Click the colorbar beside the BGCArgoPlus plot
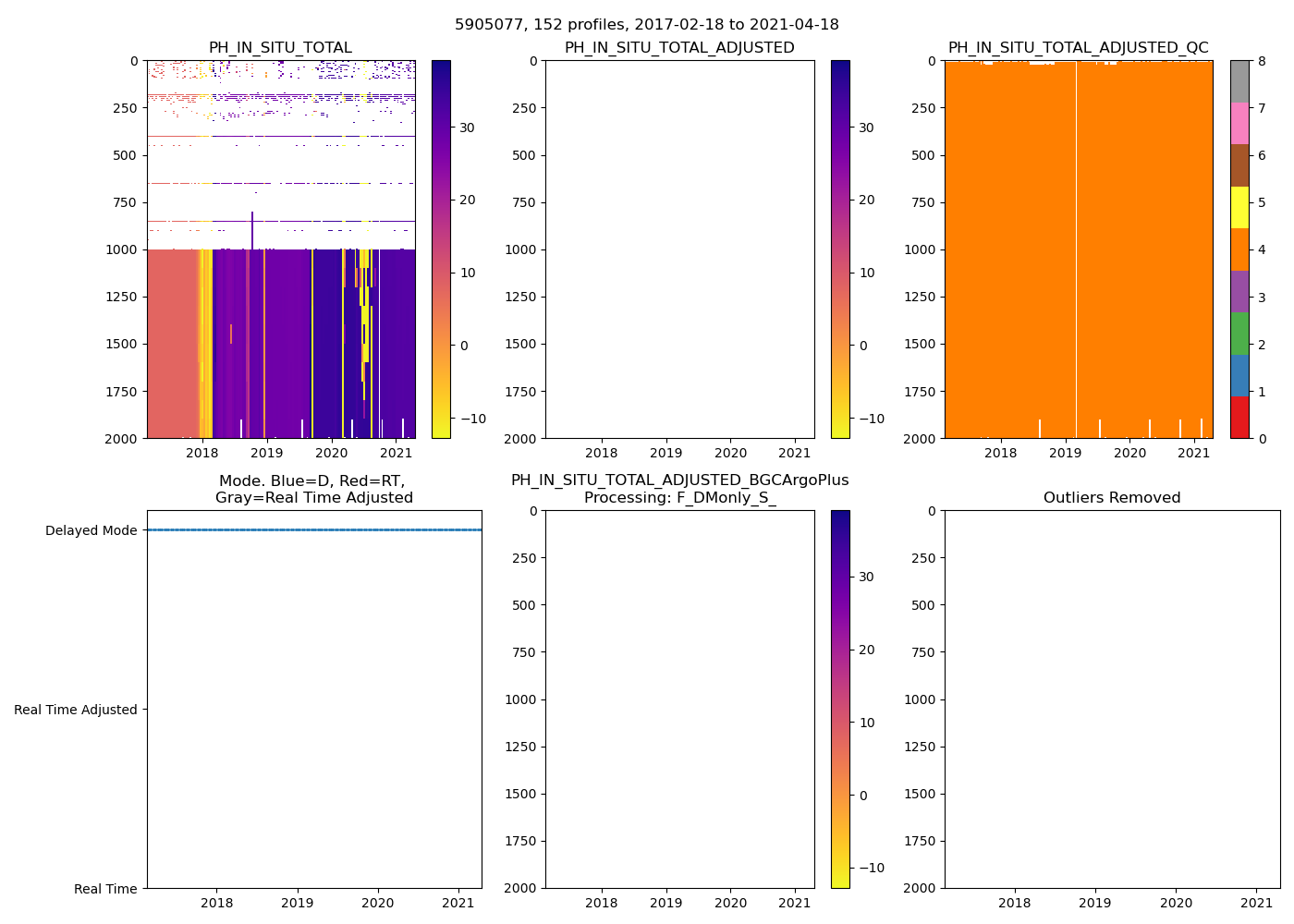Screen dimensions: 1294x924 coord(840,699)
